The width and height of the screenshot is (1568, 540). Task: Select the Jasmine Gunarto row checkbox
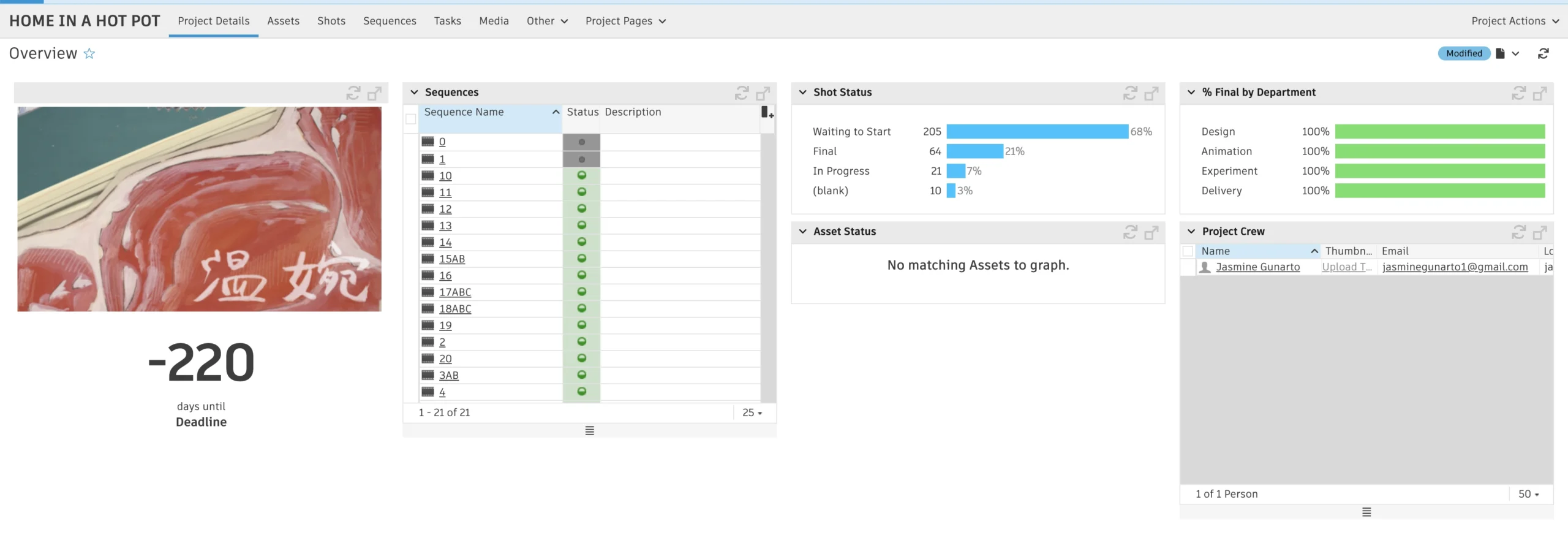[x=1188, y=267]
